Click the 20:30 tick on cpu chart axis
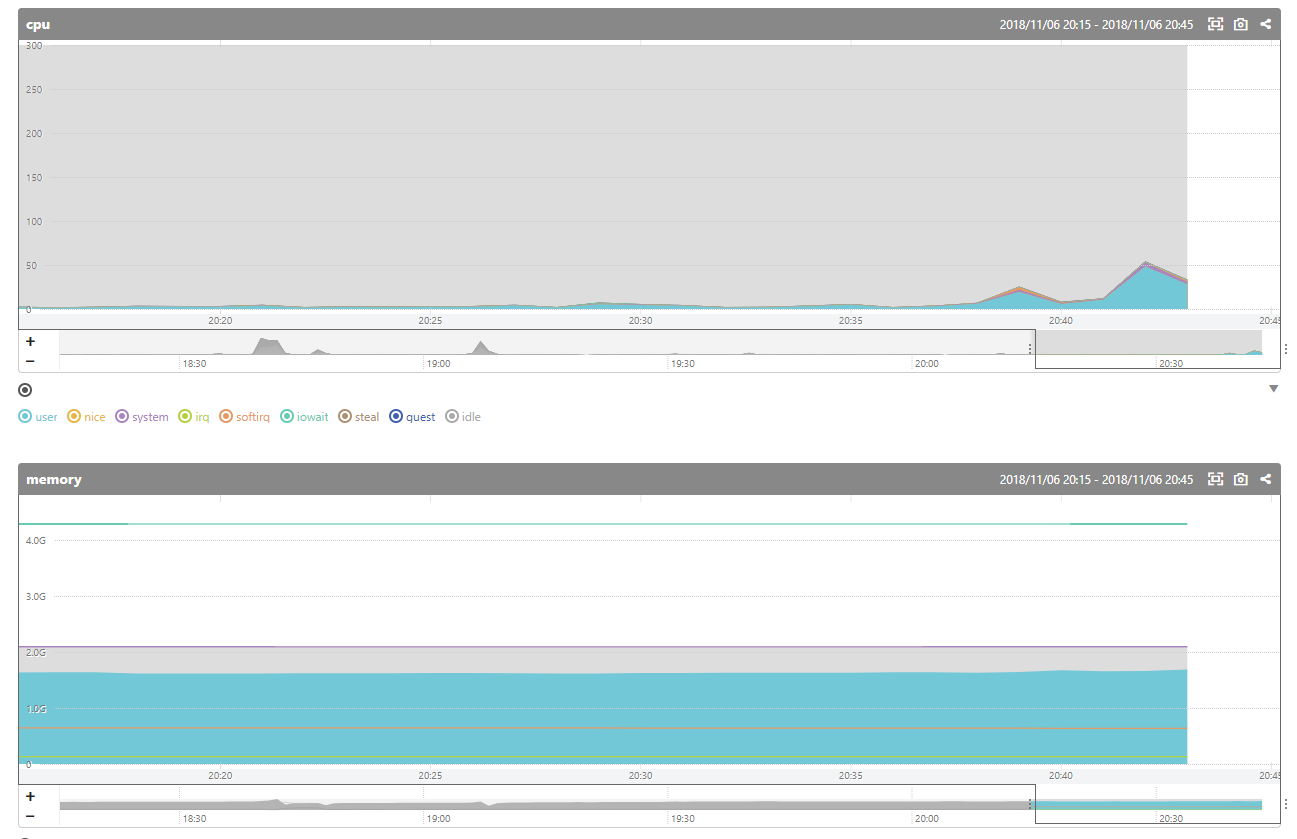This screenshot has width=1297, height=839. click(640, 321)
